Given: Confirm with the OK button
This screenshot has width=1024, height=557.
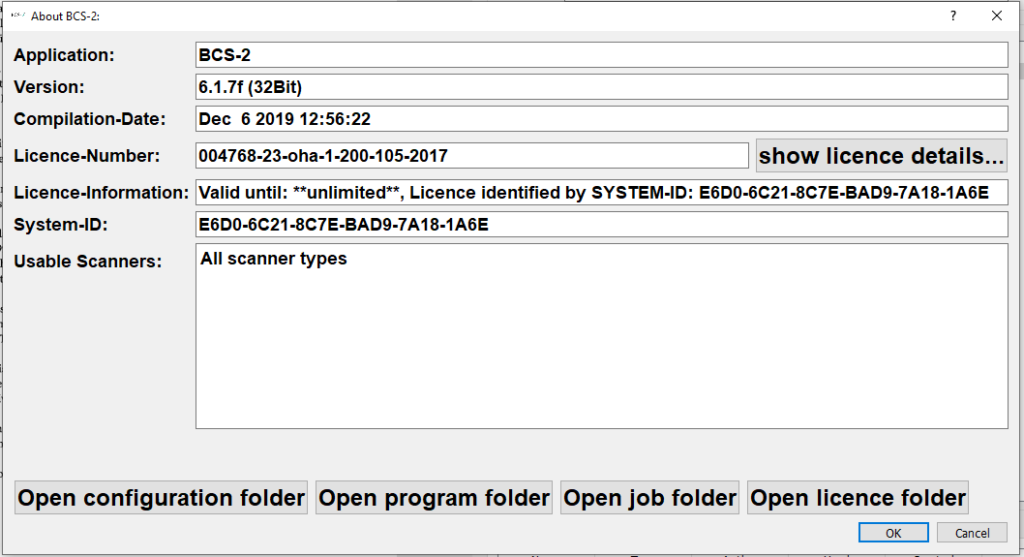Looking at the screenshot, I should pyautogui.click(x=893, y=533).
